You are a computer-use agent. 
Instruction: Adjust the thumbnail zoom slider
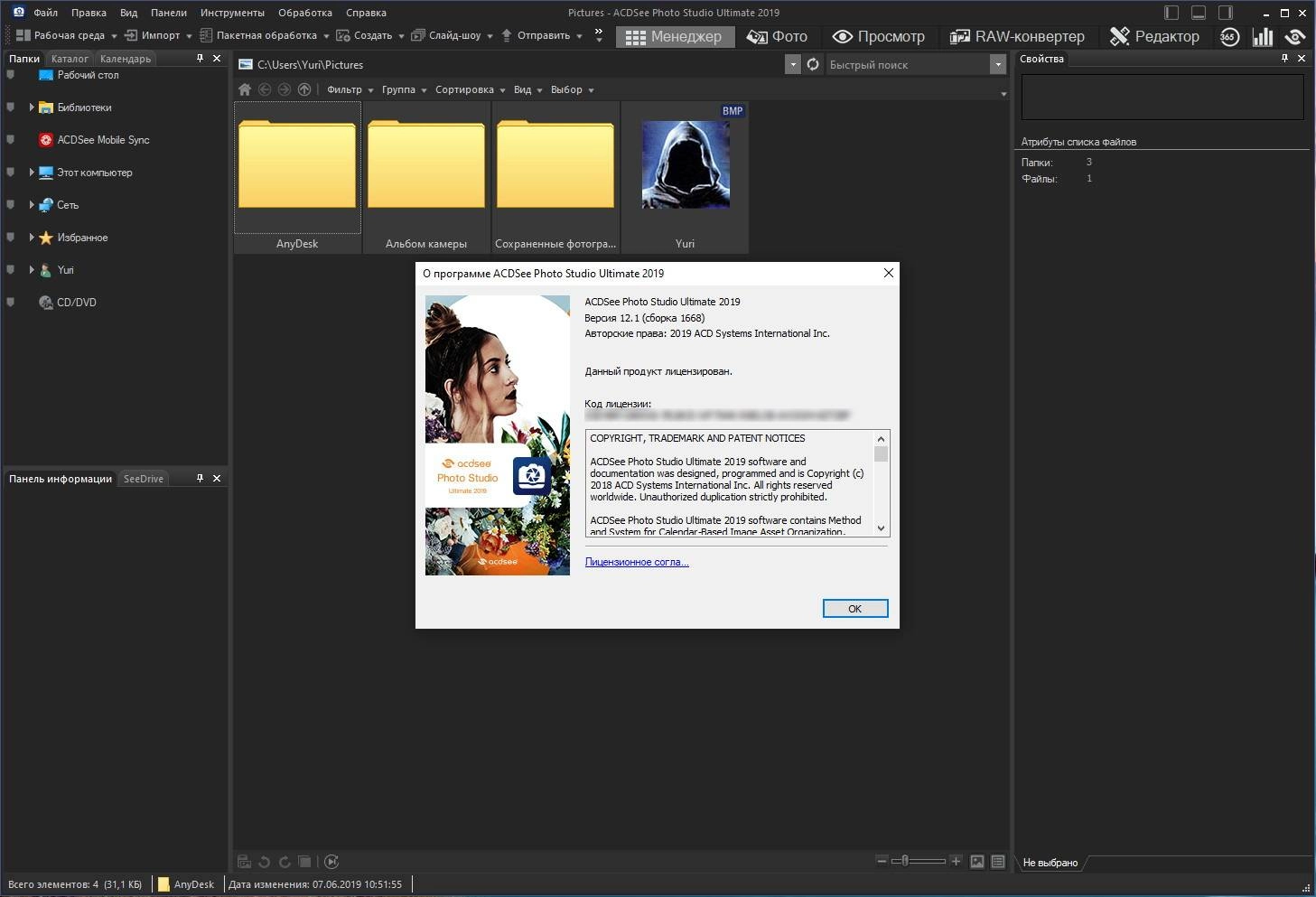(x=918, y=861)
